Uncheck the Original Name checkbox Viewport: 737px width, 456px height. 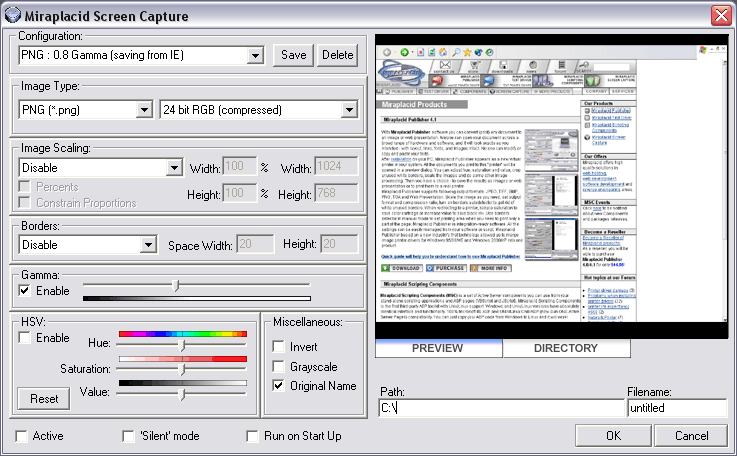pos(278,386)
